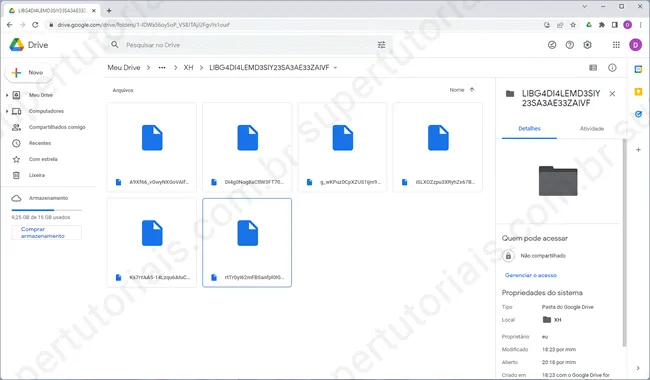Close the details side panel
The image size is (650, 380).
612,94
